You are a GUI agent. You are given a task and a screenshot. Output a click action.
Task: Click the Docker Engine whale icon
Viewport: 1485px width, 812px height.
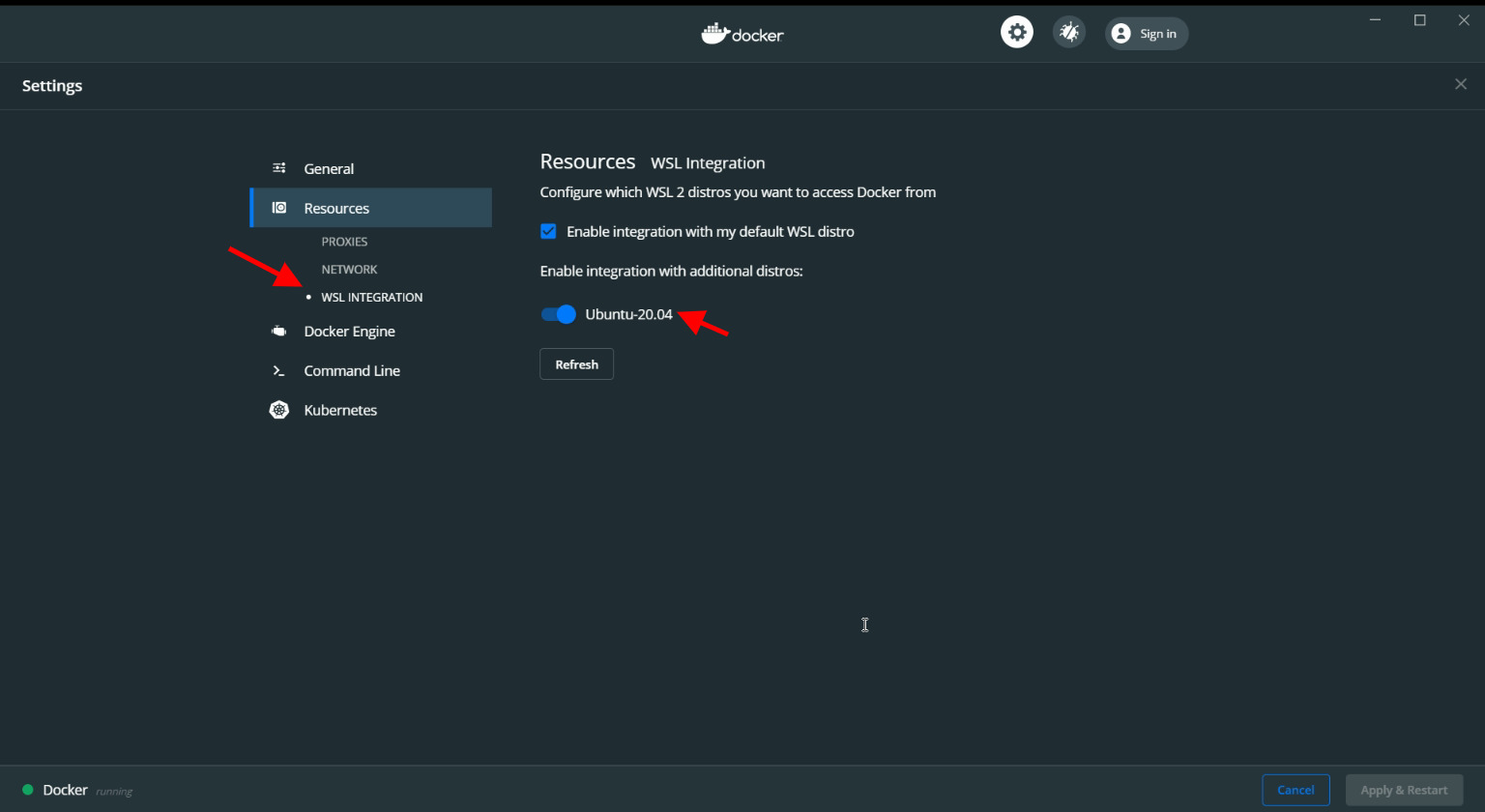point(279,332)
